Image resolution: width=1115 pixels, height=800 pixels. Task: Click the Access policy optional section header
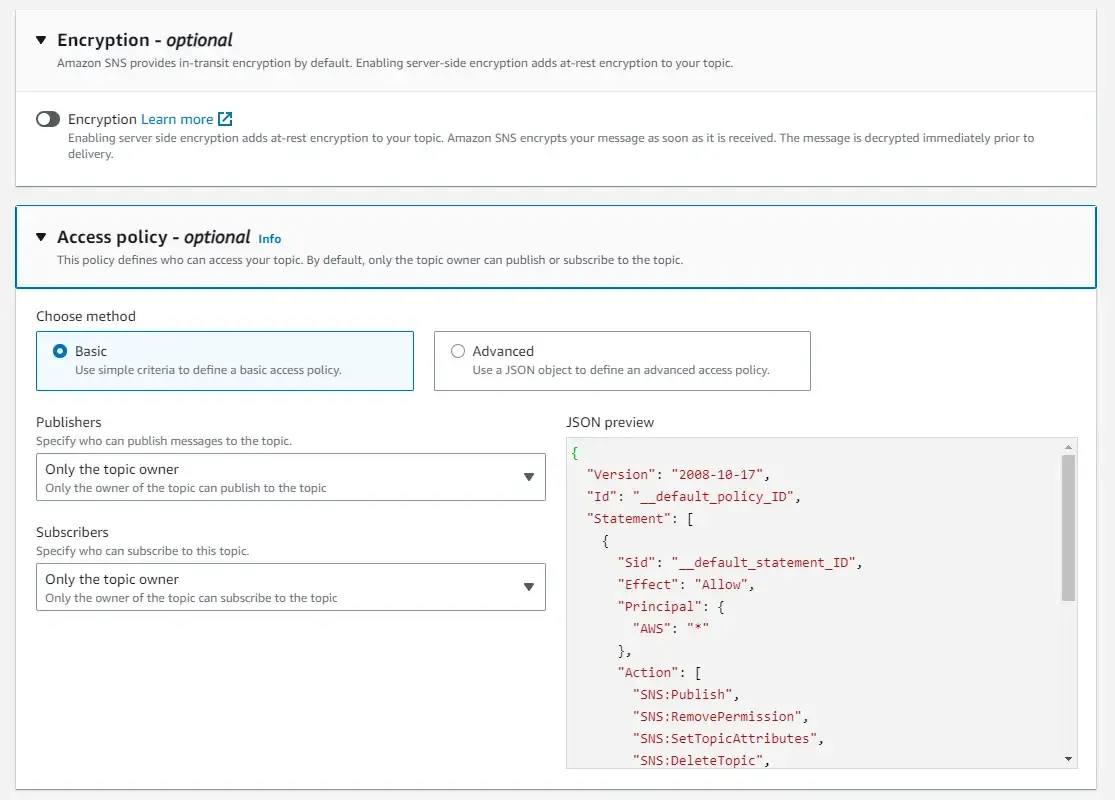tap(150, 237)
